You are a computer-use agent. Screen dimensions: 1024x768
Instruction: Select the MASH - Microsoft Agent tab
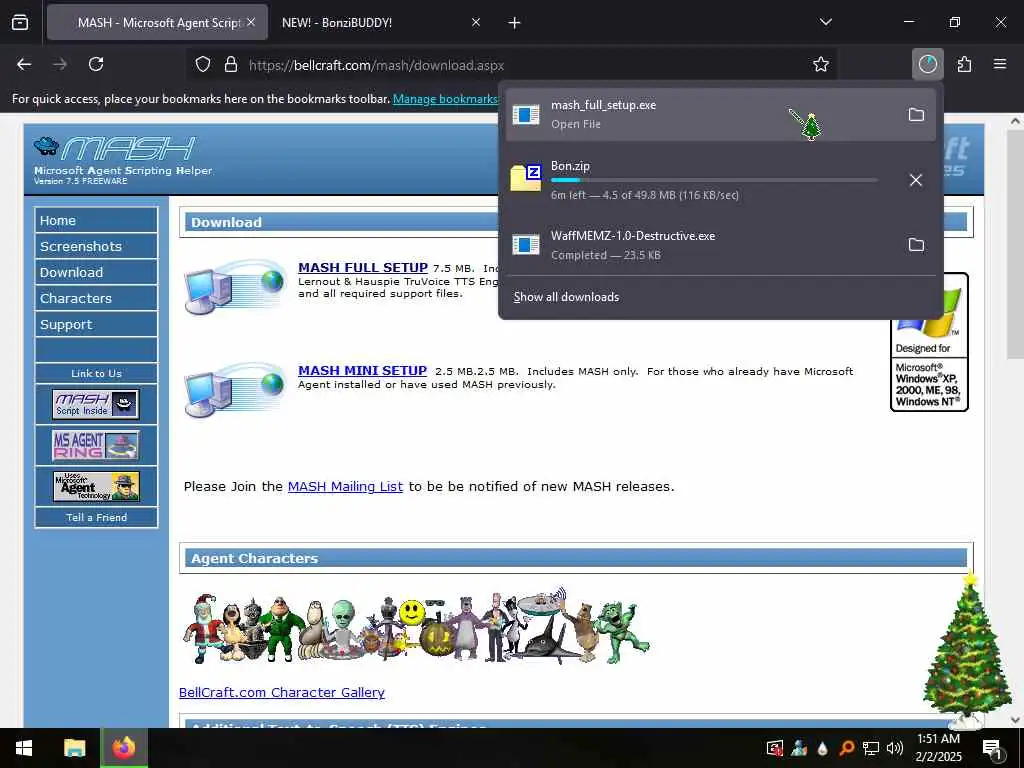tap(157, 22)
